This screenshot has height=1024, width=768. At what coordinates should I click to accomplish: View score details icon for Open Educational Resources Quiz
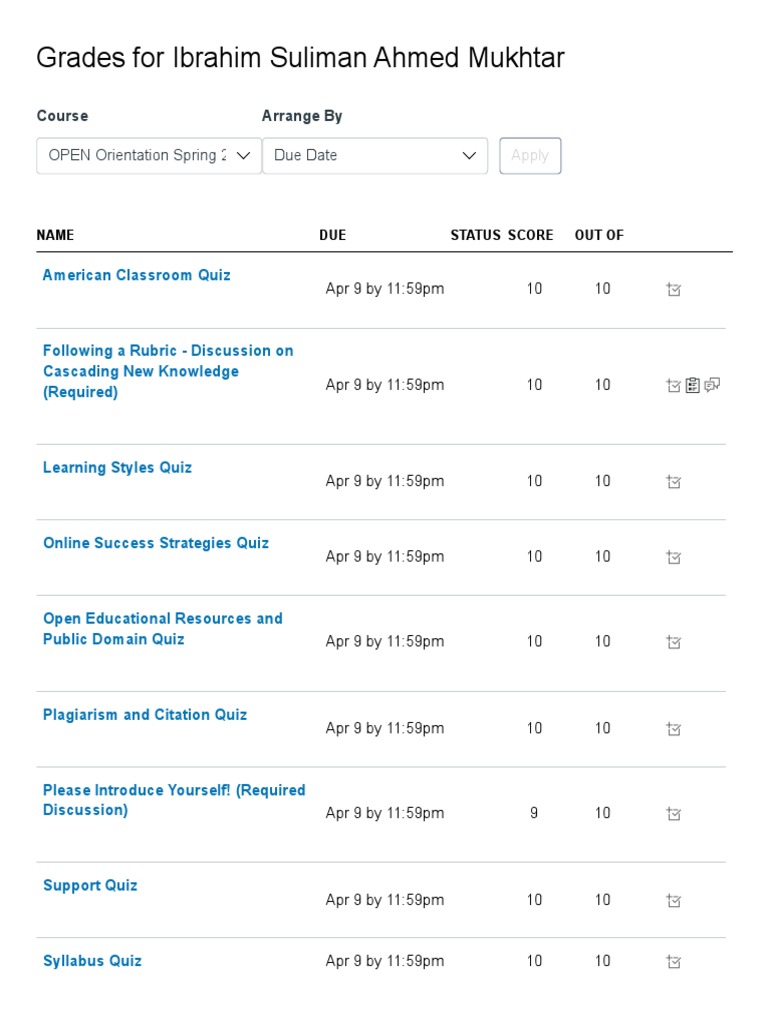(x=674, y=642)
